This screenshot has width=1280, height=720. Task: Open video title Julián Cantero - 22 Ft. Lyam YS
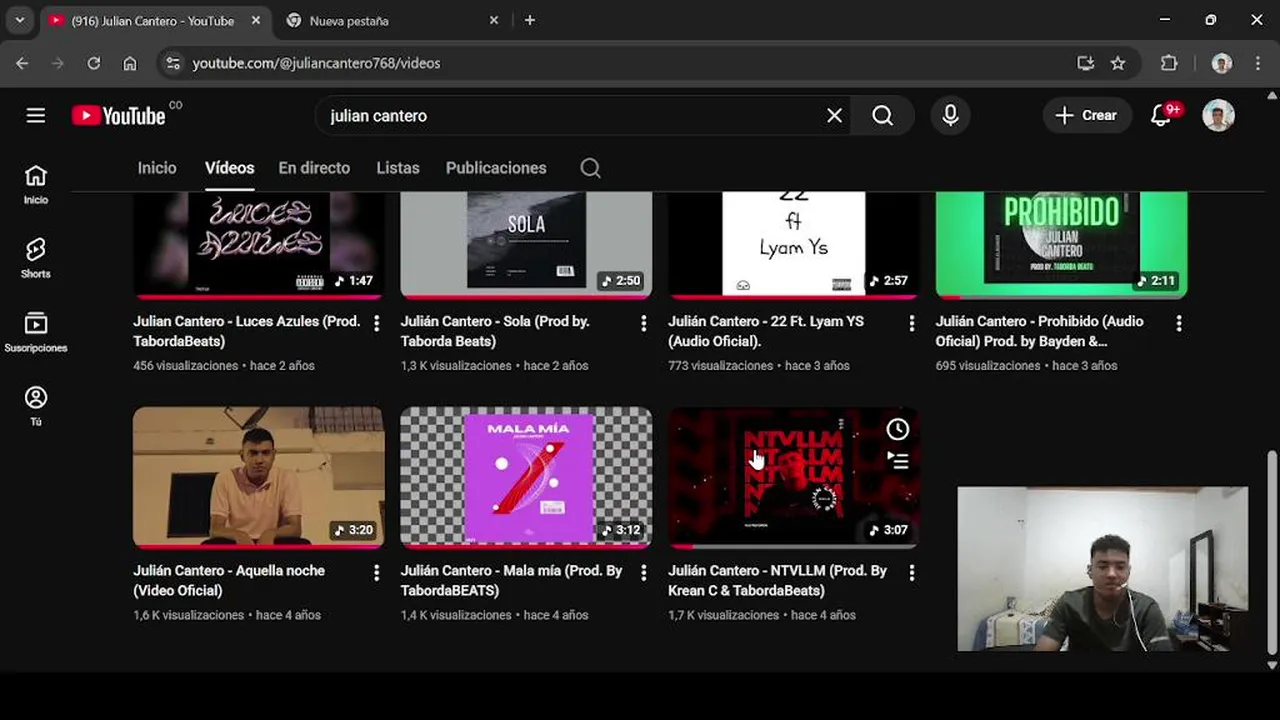coord(766,331)
